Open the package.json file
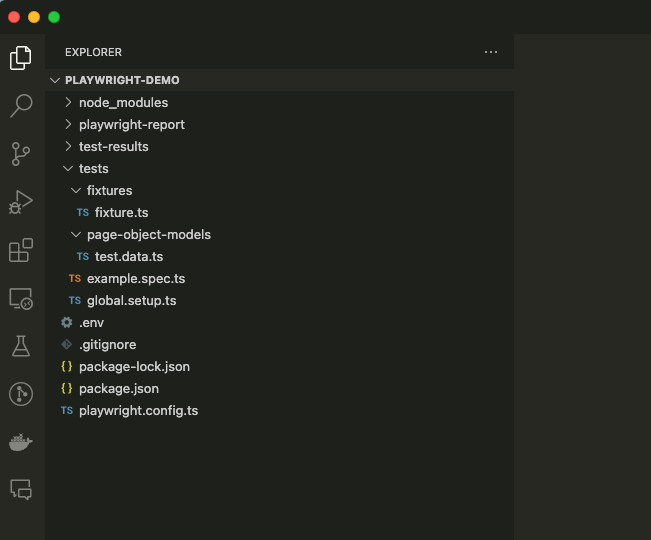 point(119,389)
